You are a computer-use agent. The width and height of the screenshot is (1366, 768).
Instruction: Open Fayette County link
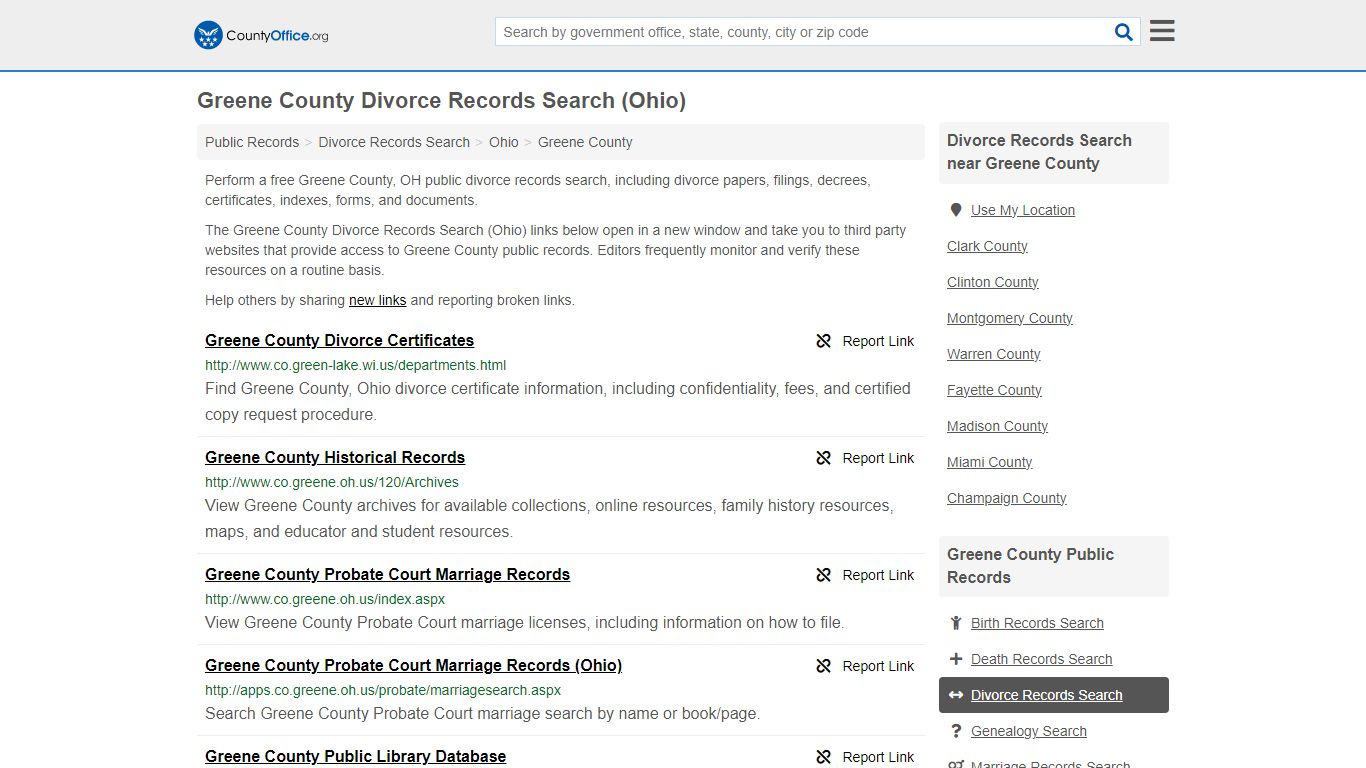coord(994,390)
